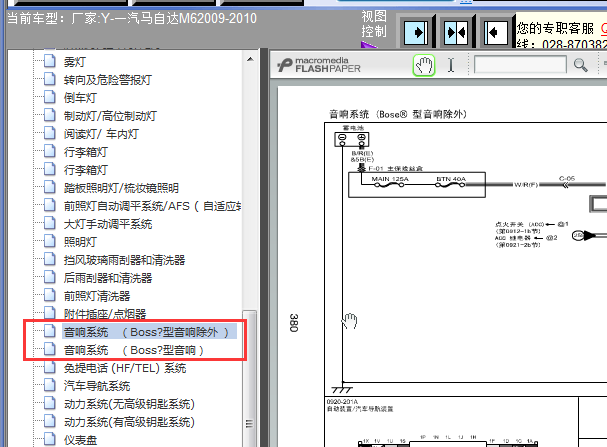Click the document icon beside 照明灯
607x447 pixels.
(50, 241)
